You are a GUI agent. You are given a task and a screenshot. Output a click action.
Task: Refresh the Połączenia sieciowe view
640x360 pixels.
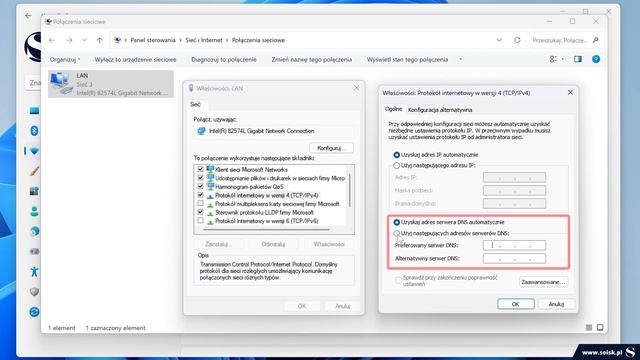[x=517, y=40]
